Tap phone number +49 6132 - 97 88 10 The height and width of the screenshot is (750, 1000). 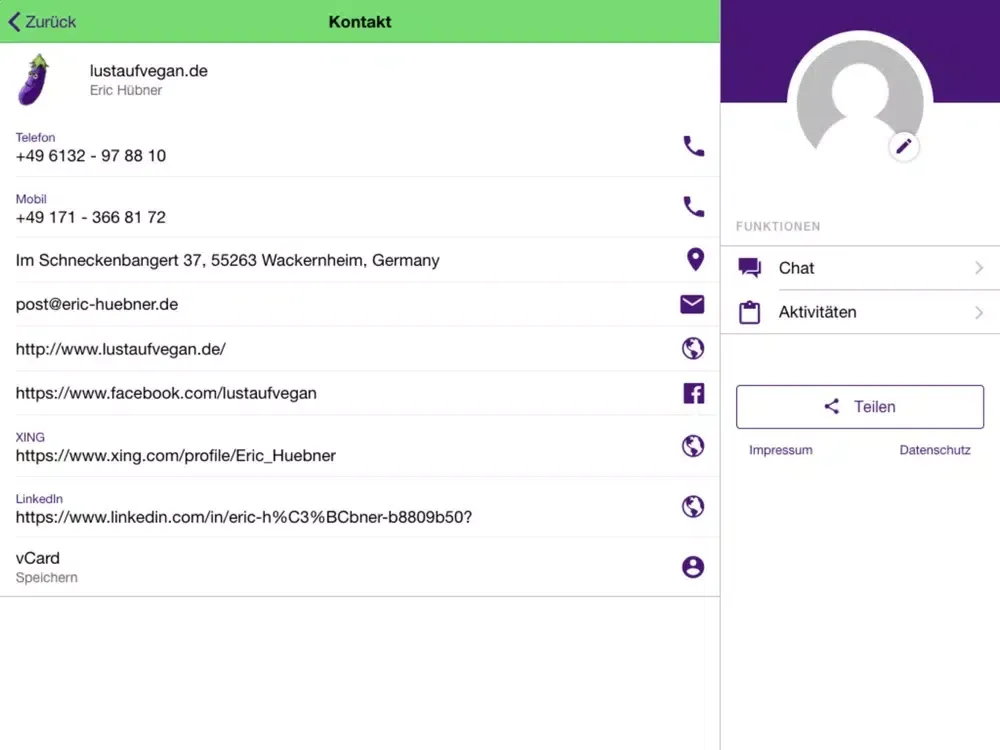coord(91,156)
